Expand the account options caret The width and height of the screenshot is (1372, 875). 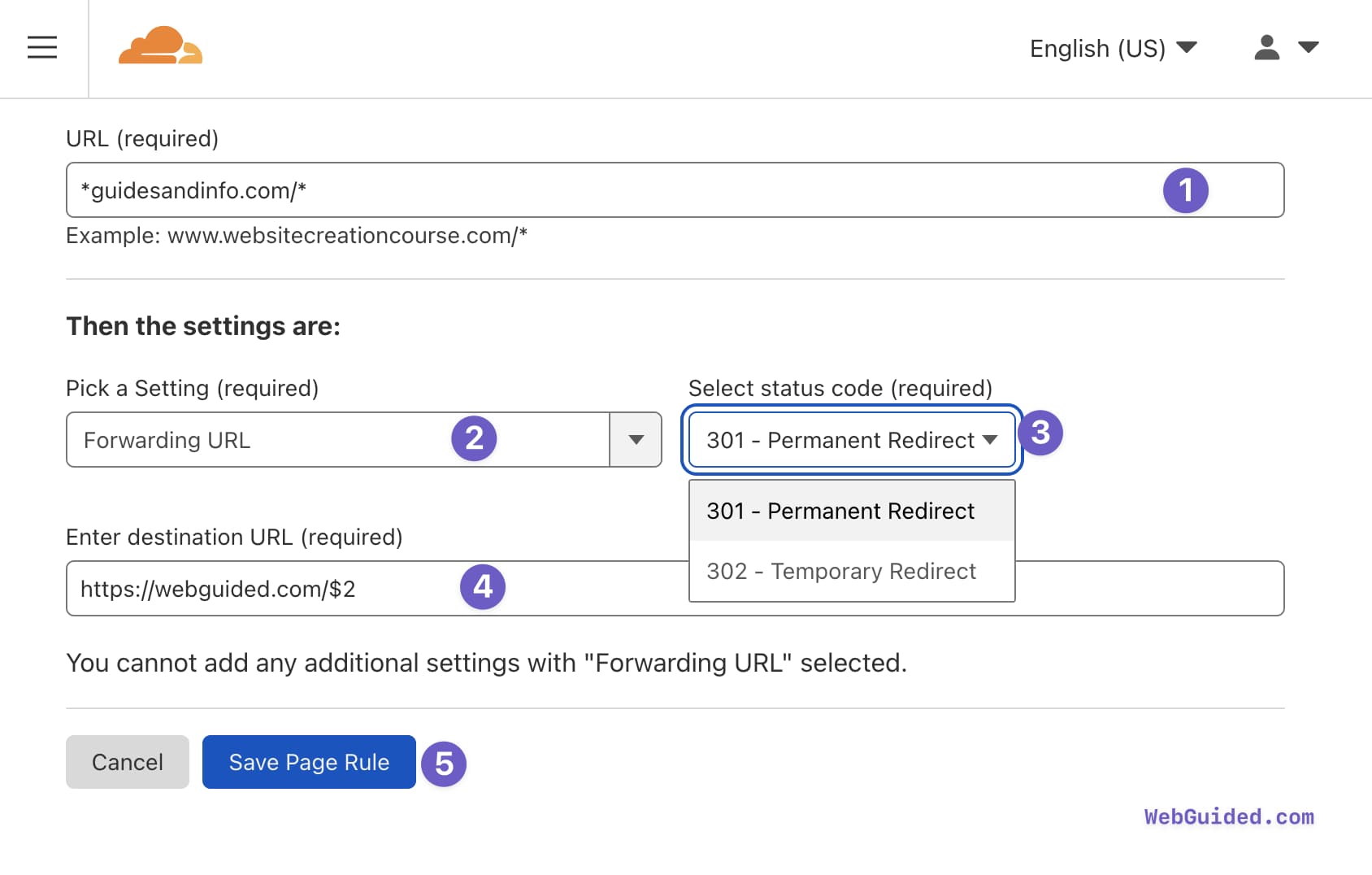(1309, 48)
